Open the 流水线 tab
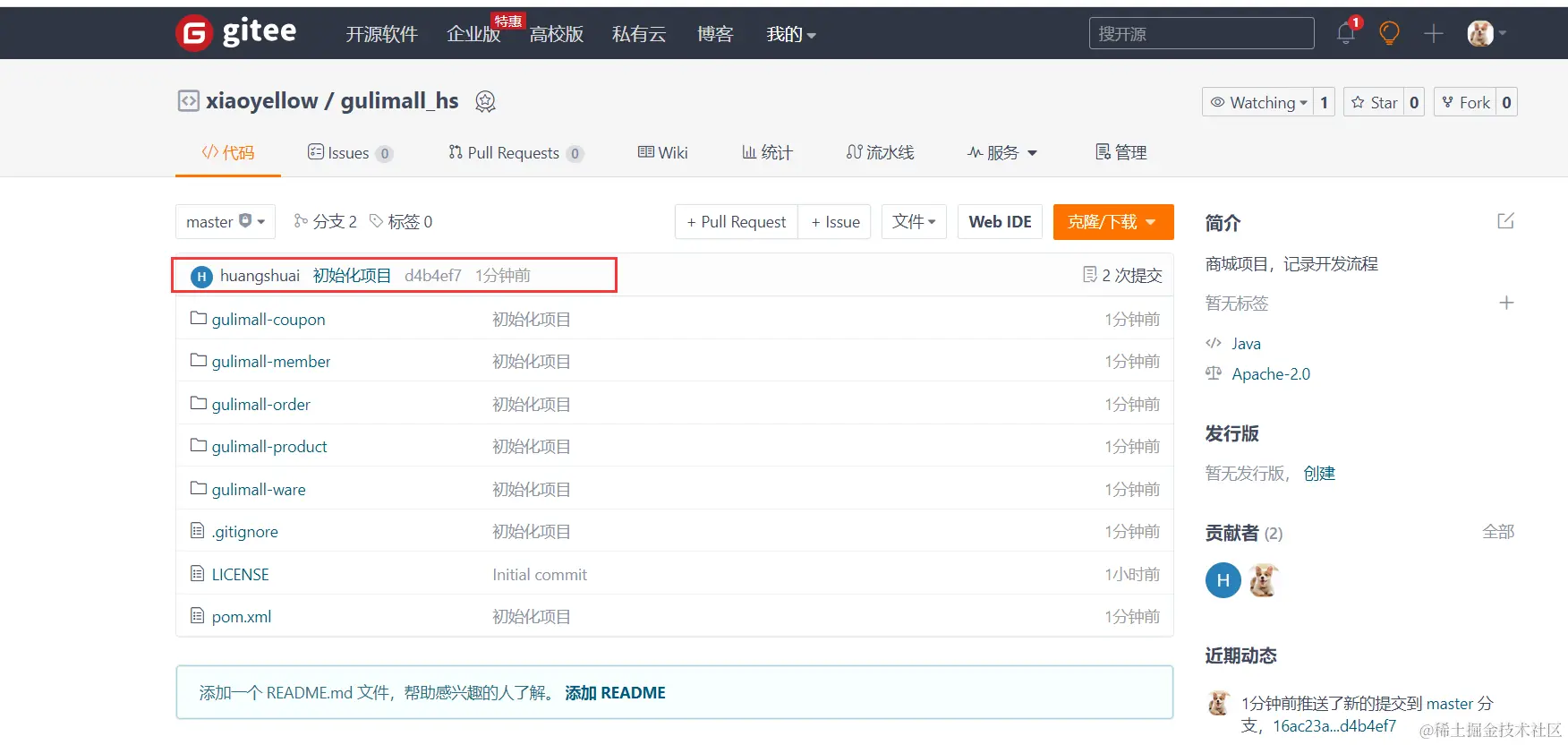The image size is (1568, 745). (x=880, y=152)
